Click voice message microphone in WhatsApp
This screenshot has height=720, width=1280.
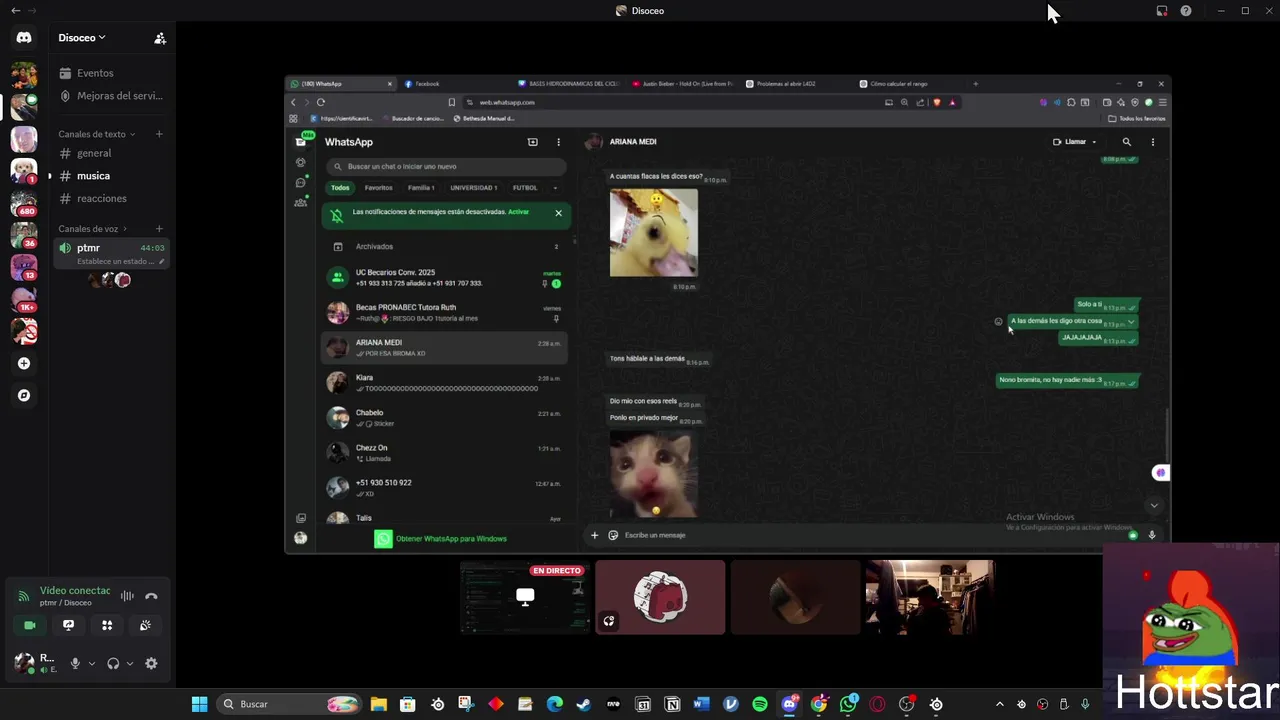coord(1152,535)
